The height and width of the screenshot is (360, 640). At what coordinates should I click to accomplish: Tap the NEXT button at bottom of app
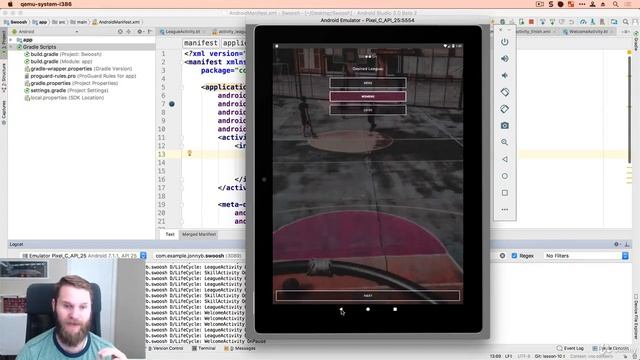coord(368,296)
